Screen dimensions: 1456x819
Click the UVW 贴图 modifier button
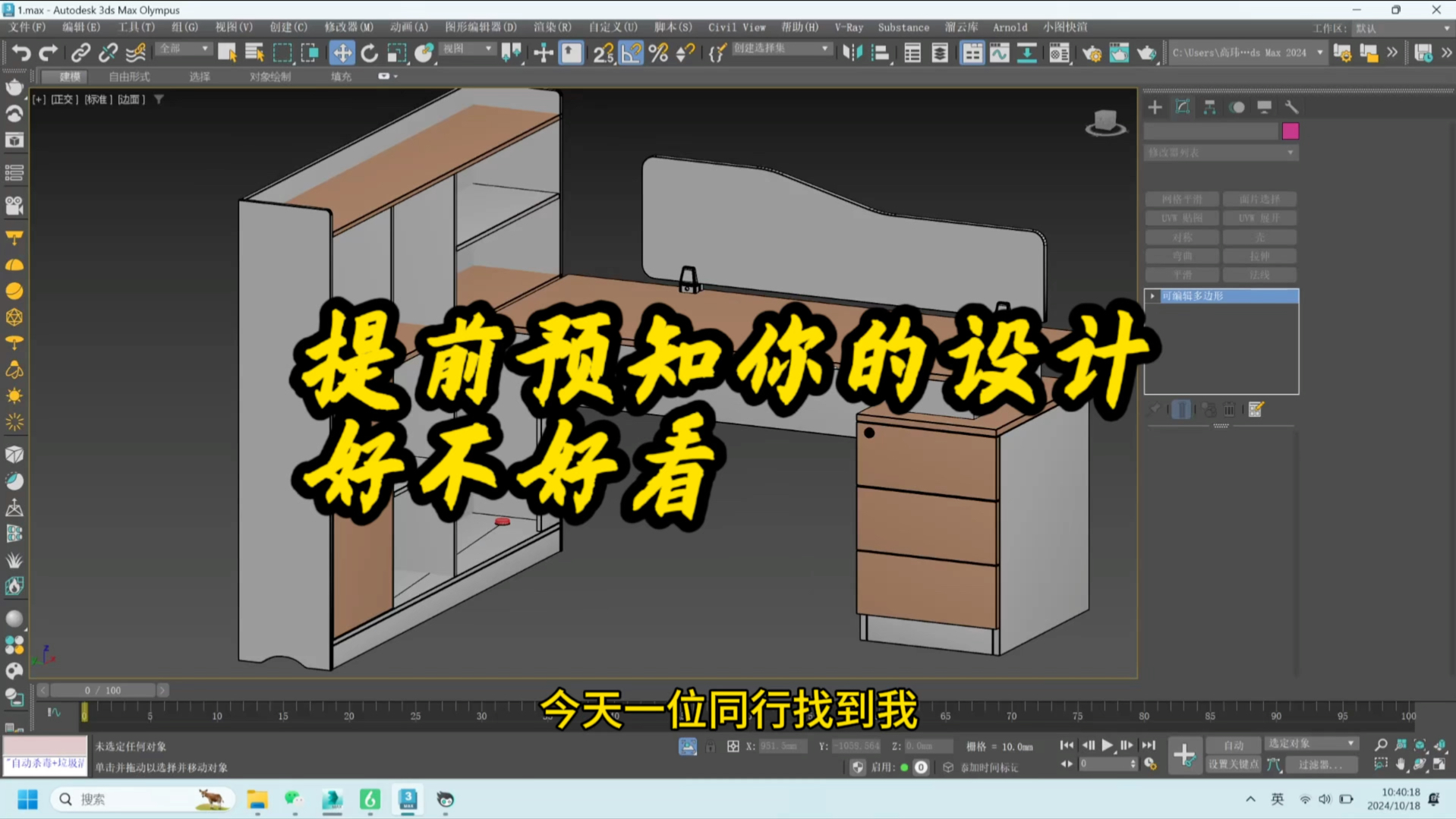1182,218
